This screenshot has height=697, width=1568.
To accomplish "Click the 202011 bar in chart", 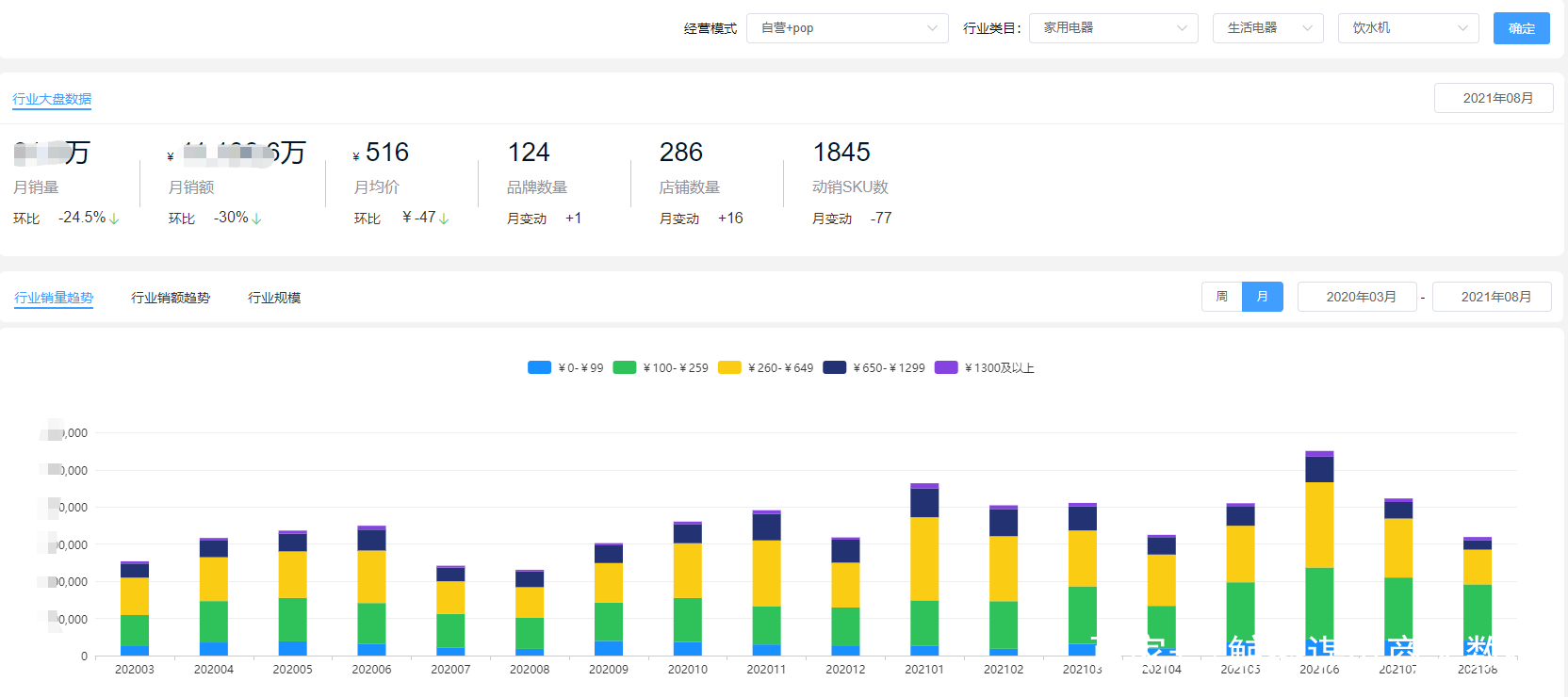I will [x=766, y=583].
